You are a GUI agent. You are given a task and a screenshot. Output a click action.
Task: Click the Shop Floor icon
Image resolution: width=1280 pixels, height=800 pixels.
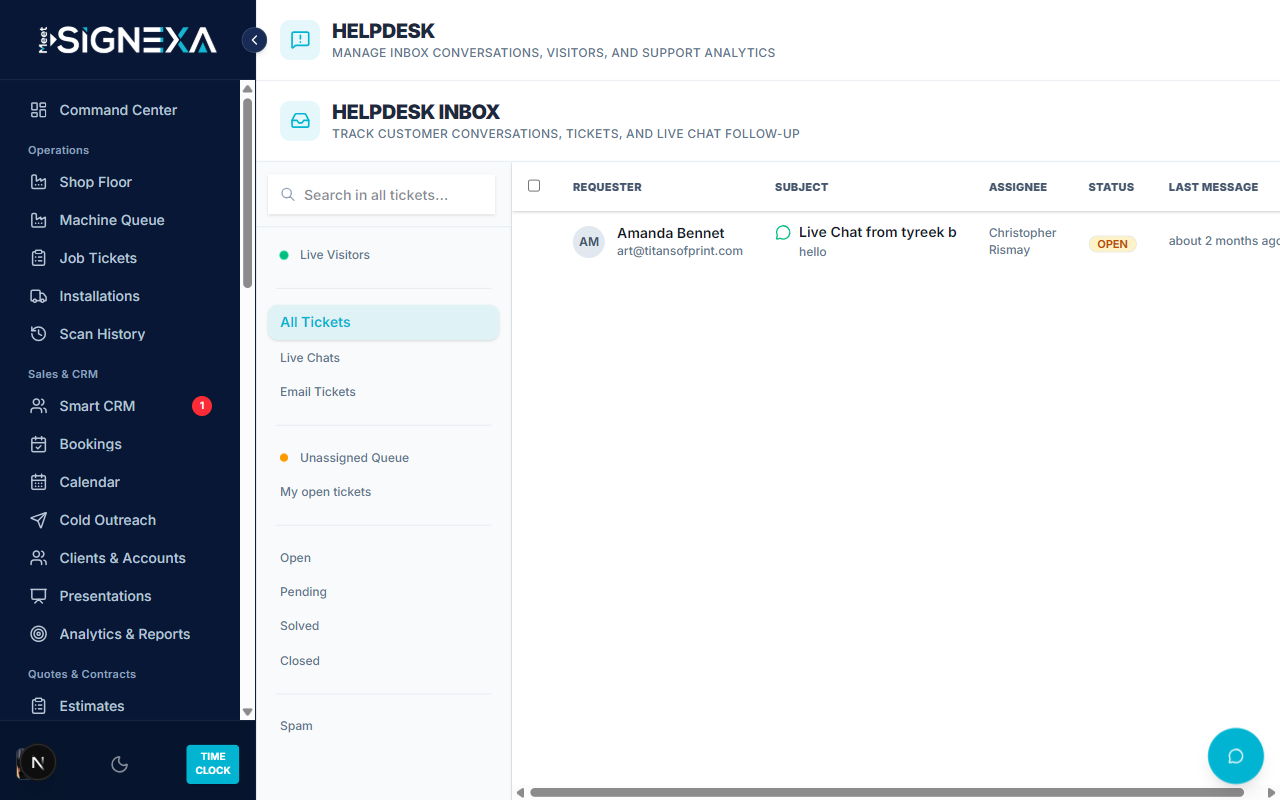click(38, 182)
